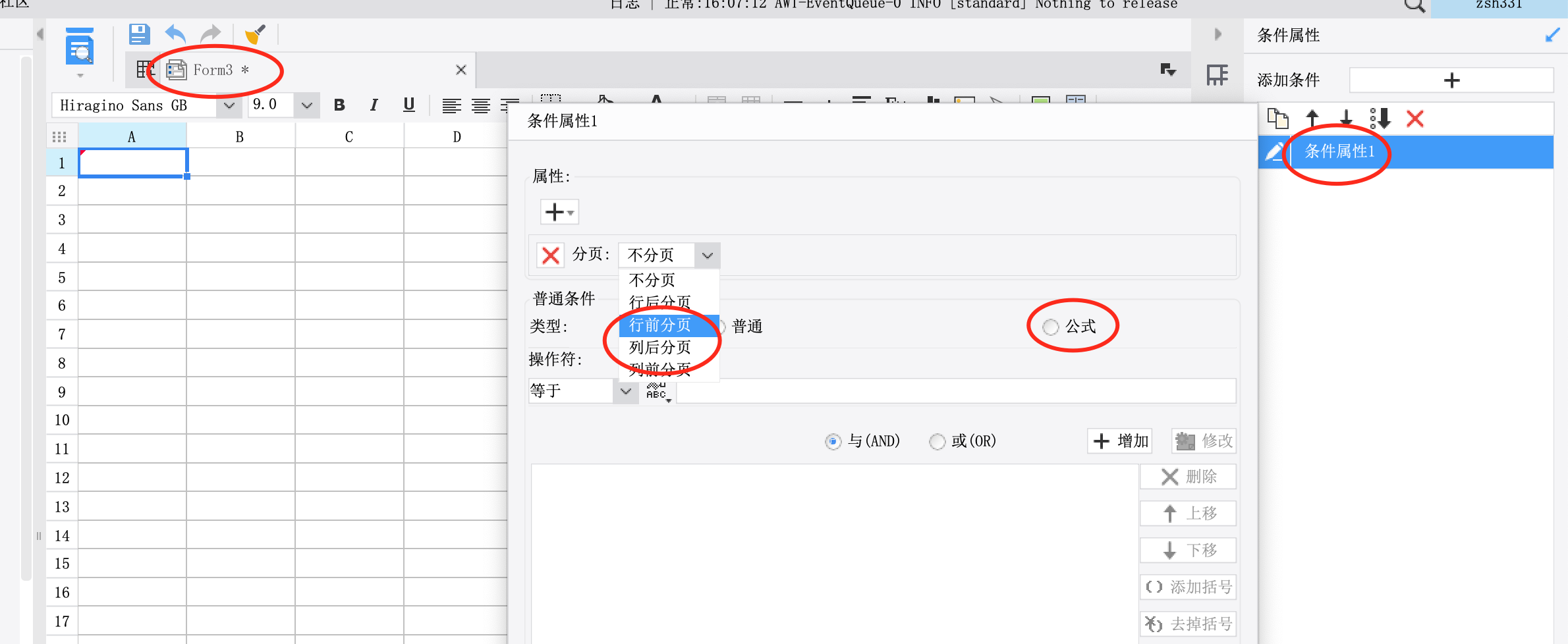Viewport: 1568px width, 644px height.
Task: Choose 行前分页 from the dropdown list
Action: click(x=669, y=325)
